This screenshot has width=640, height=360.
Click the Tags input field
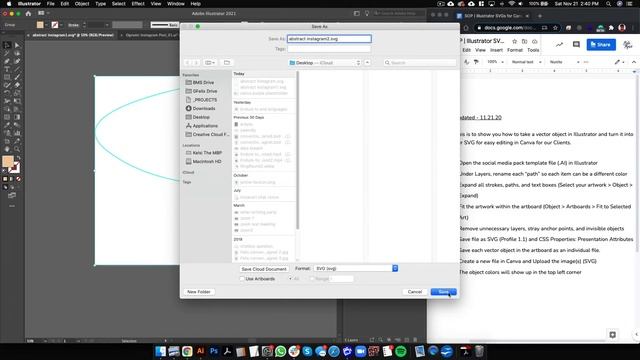click(329, 49)
